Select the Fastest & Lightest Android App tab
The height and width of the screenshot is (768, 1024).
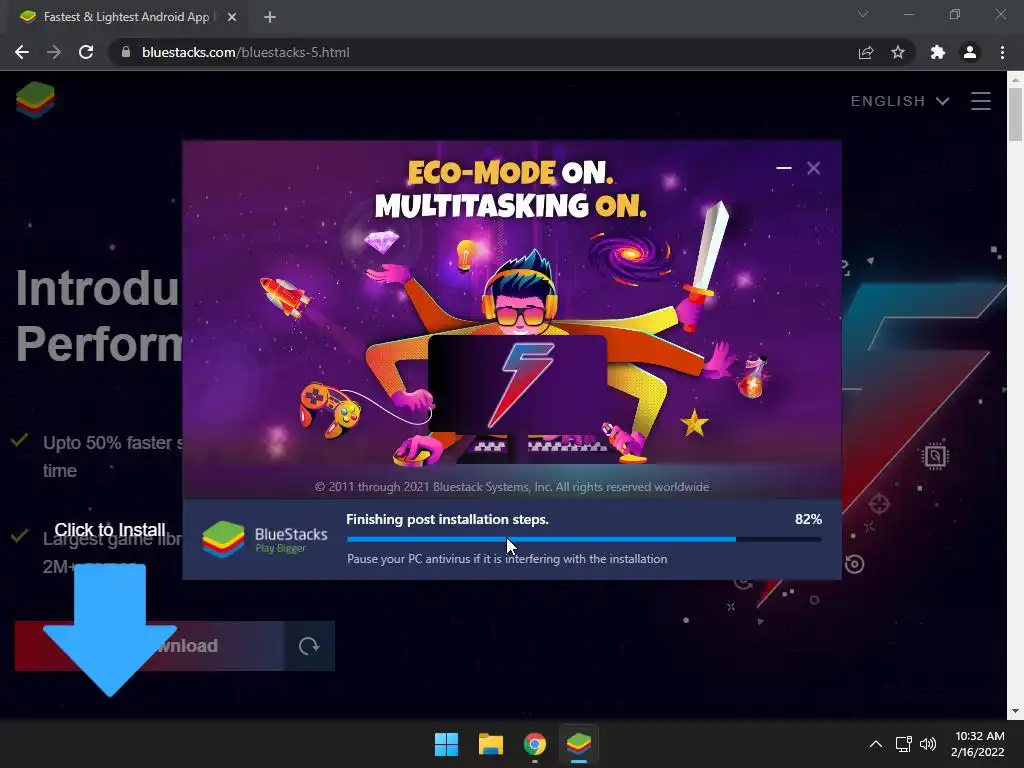[x=124, y=17]
